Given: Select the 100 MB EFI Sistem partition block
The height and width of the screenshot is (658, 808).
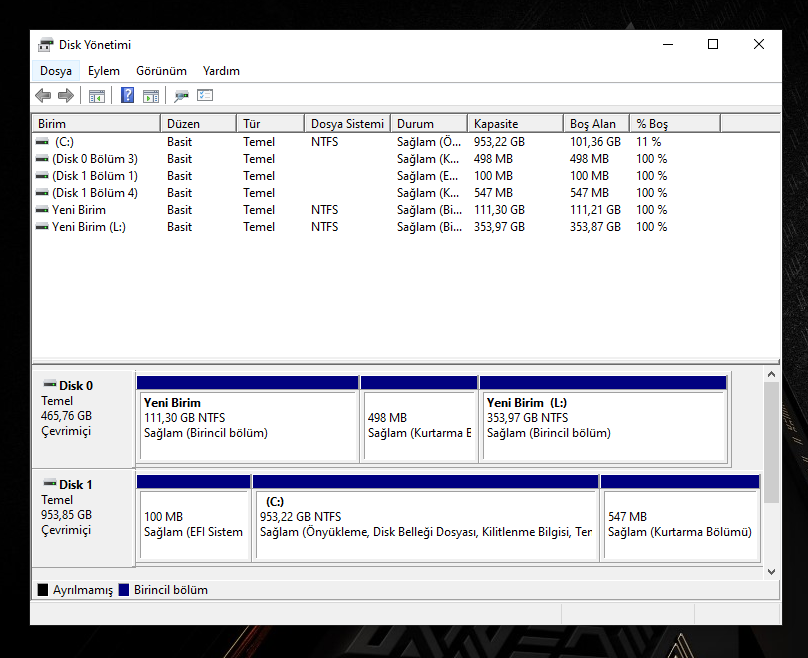Looking at the screenshot, I should pos(194,518).
